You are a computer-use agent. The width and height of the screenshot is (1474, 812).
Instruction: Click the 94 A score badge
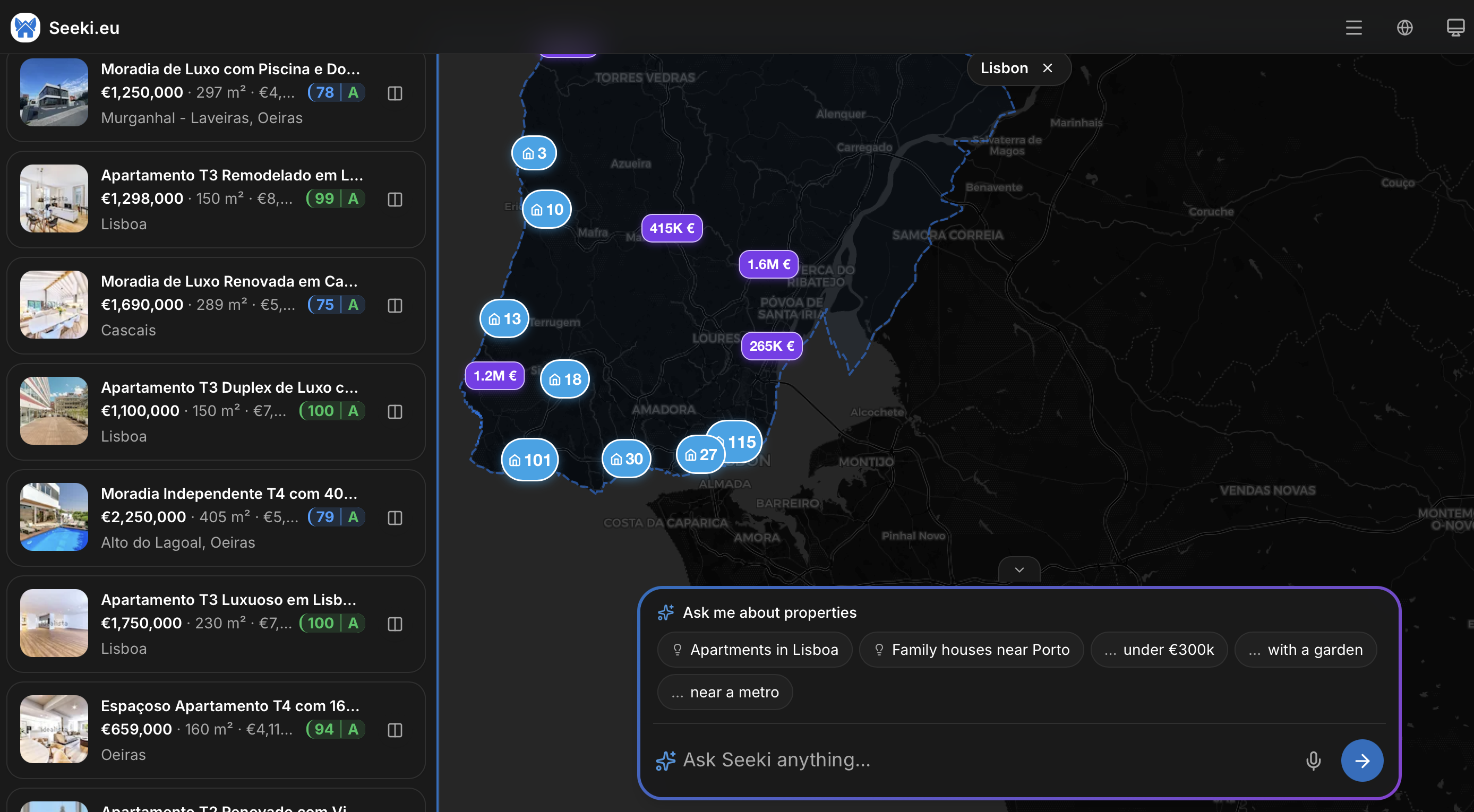pyautogui.click(x=336, y=729)
